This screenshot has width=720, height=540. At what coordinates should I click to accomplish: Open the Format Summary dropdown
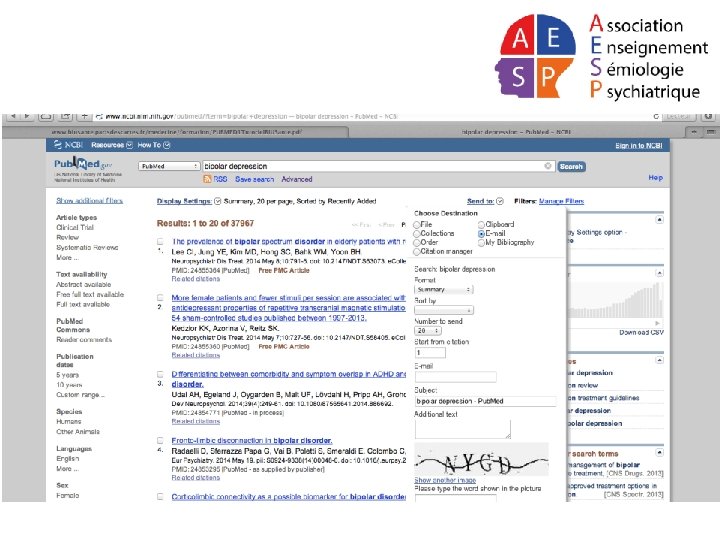click(x=444, y=289)
